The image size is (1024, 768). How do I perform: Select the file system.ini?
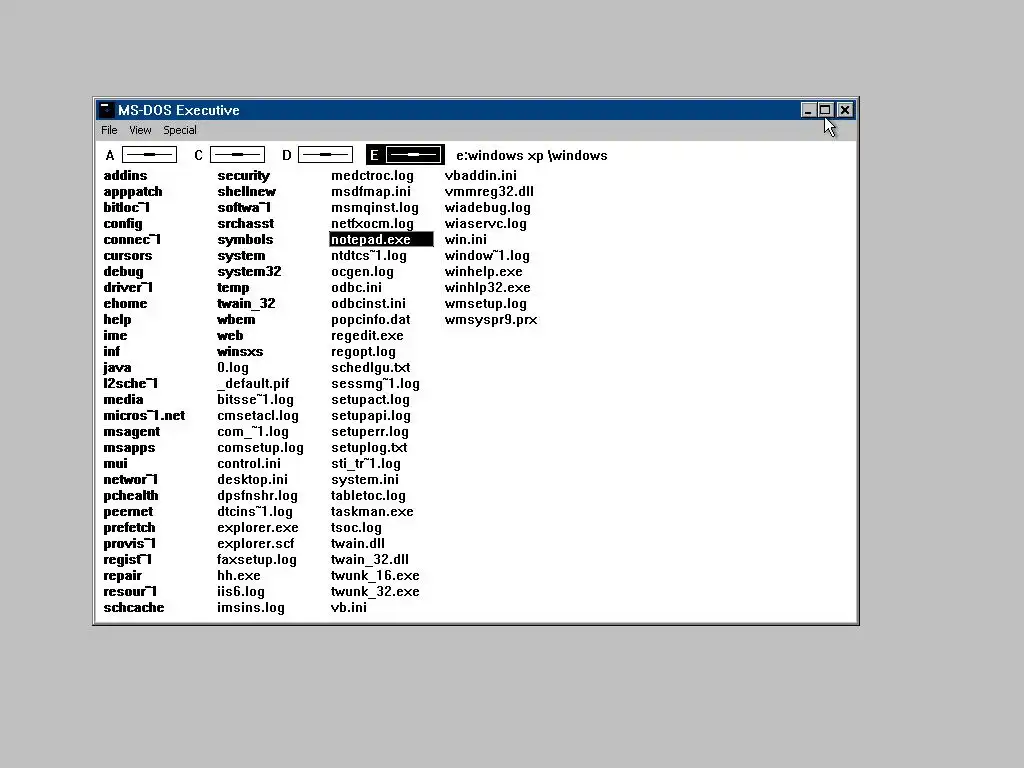point(364,479)
